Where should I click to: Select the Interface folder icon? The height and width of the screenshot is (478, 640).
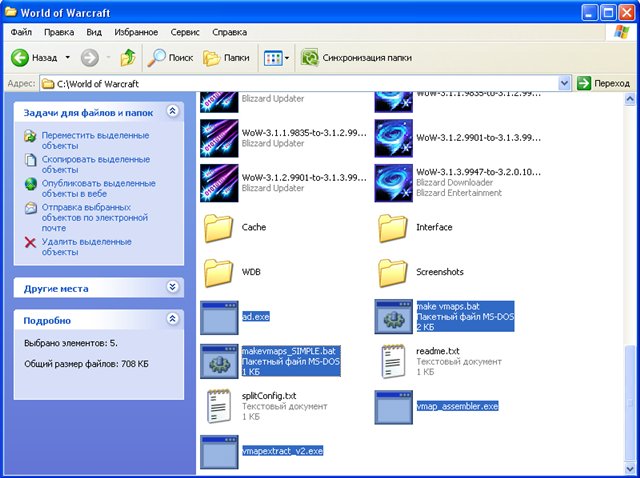[393, 228]
